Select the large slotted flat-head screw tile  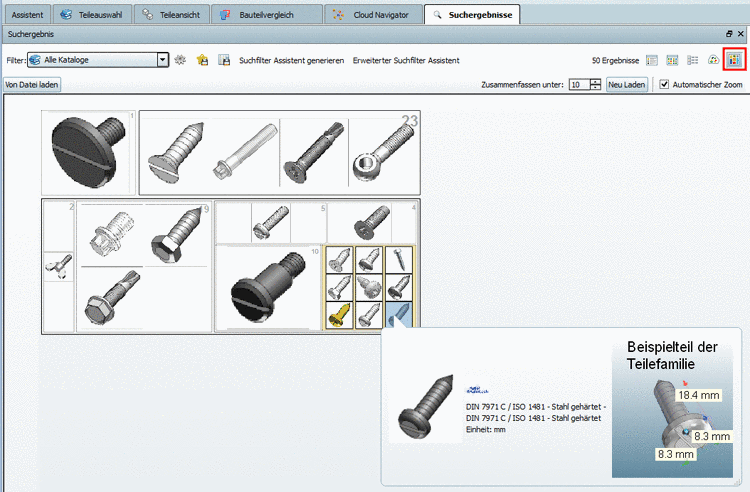tap(88, 153)
